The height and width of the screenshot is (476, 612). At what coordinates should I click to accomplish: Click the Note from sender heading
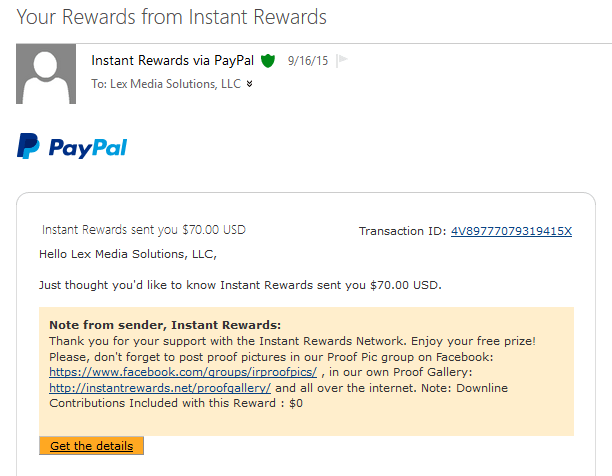[165, 325]
